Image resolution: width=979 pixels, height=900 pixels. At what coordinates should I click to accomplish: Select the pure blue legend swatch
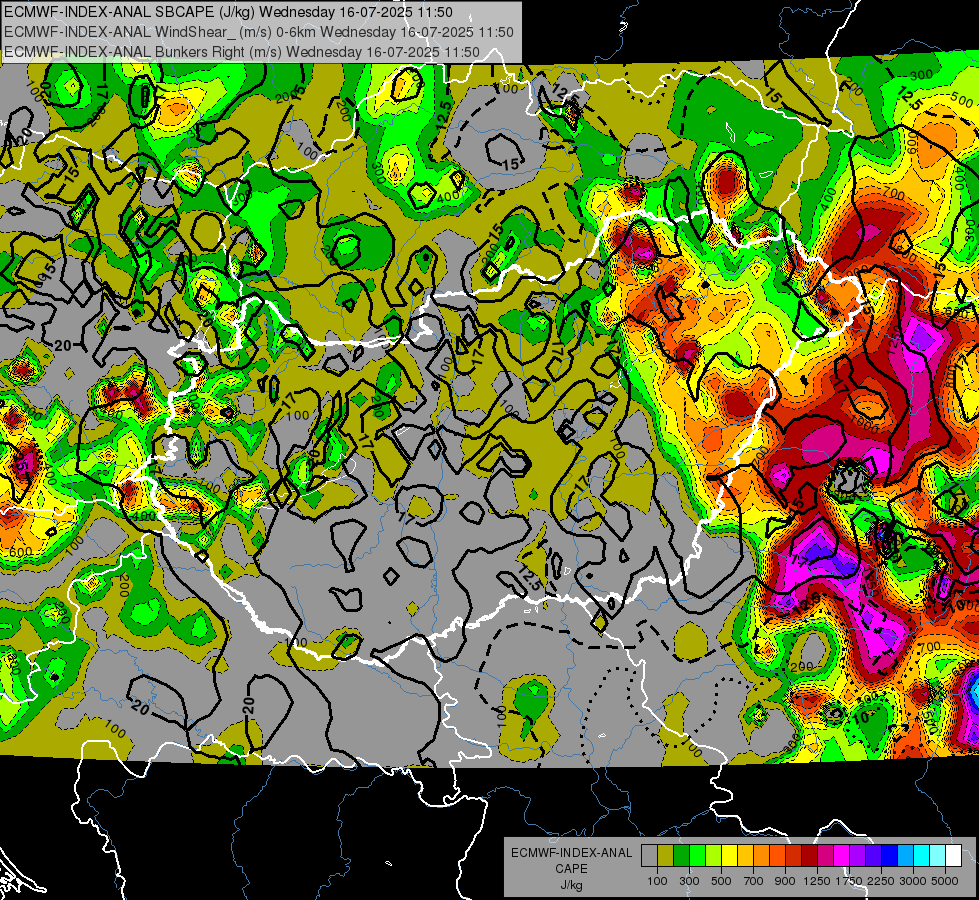click(890, 855)
